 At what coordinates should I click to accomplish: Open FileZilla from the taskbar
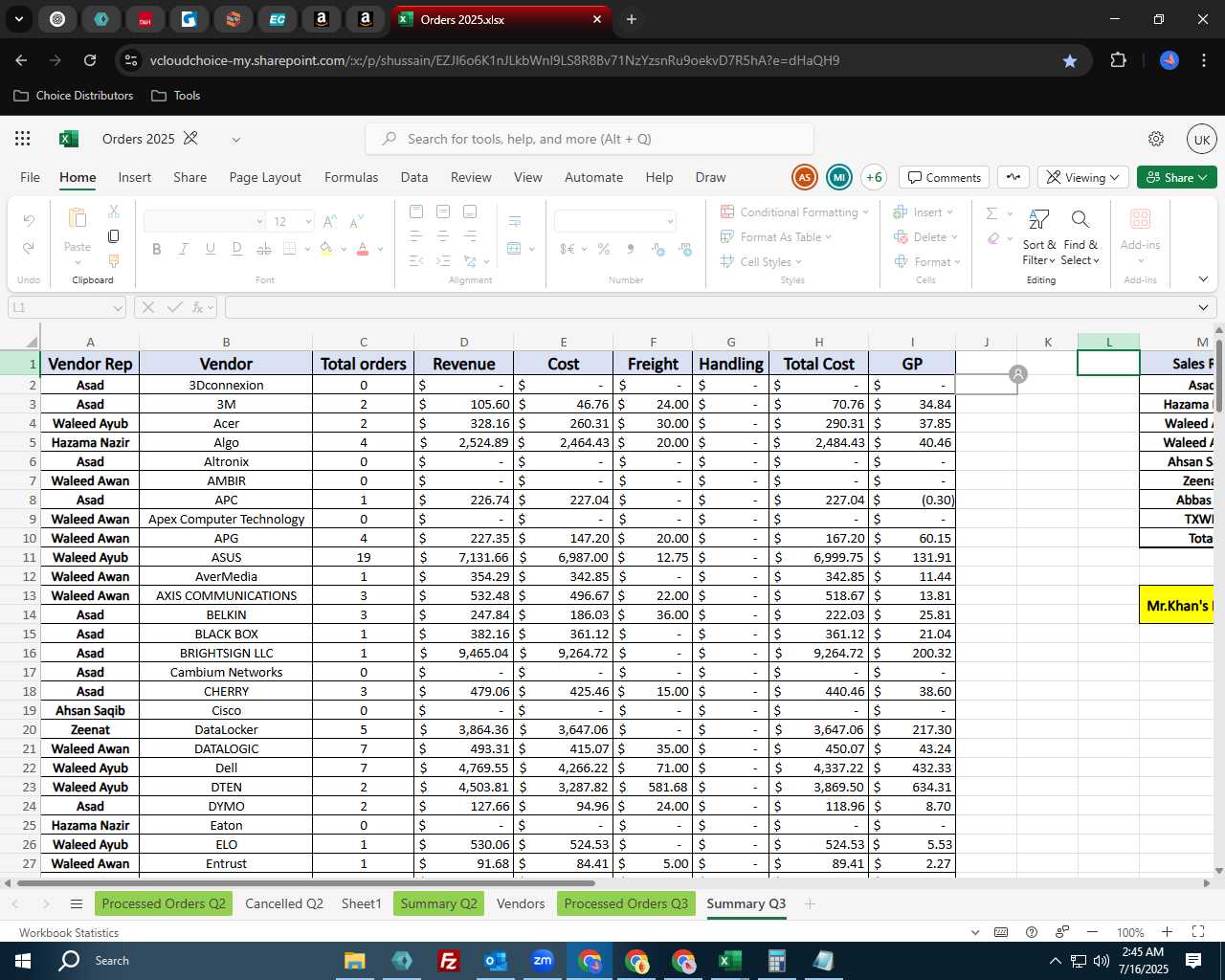448,961
